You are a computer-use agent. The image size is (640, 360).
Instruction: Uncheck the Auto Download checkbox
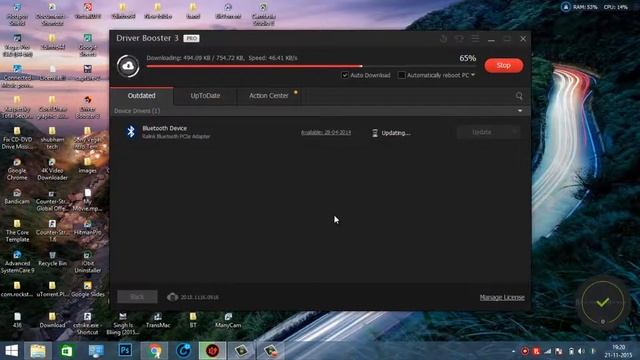click(x=345, y=75)
